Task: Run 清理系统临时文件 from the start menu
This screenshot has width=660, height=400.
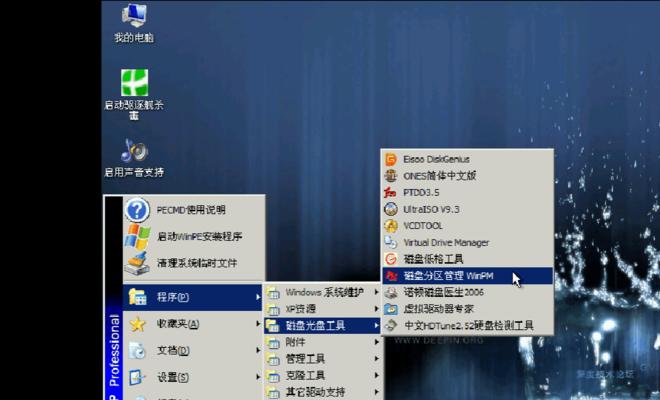Action: pos(194,263)
